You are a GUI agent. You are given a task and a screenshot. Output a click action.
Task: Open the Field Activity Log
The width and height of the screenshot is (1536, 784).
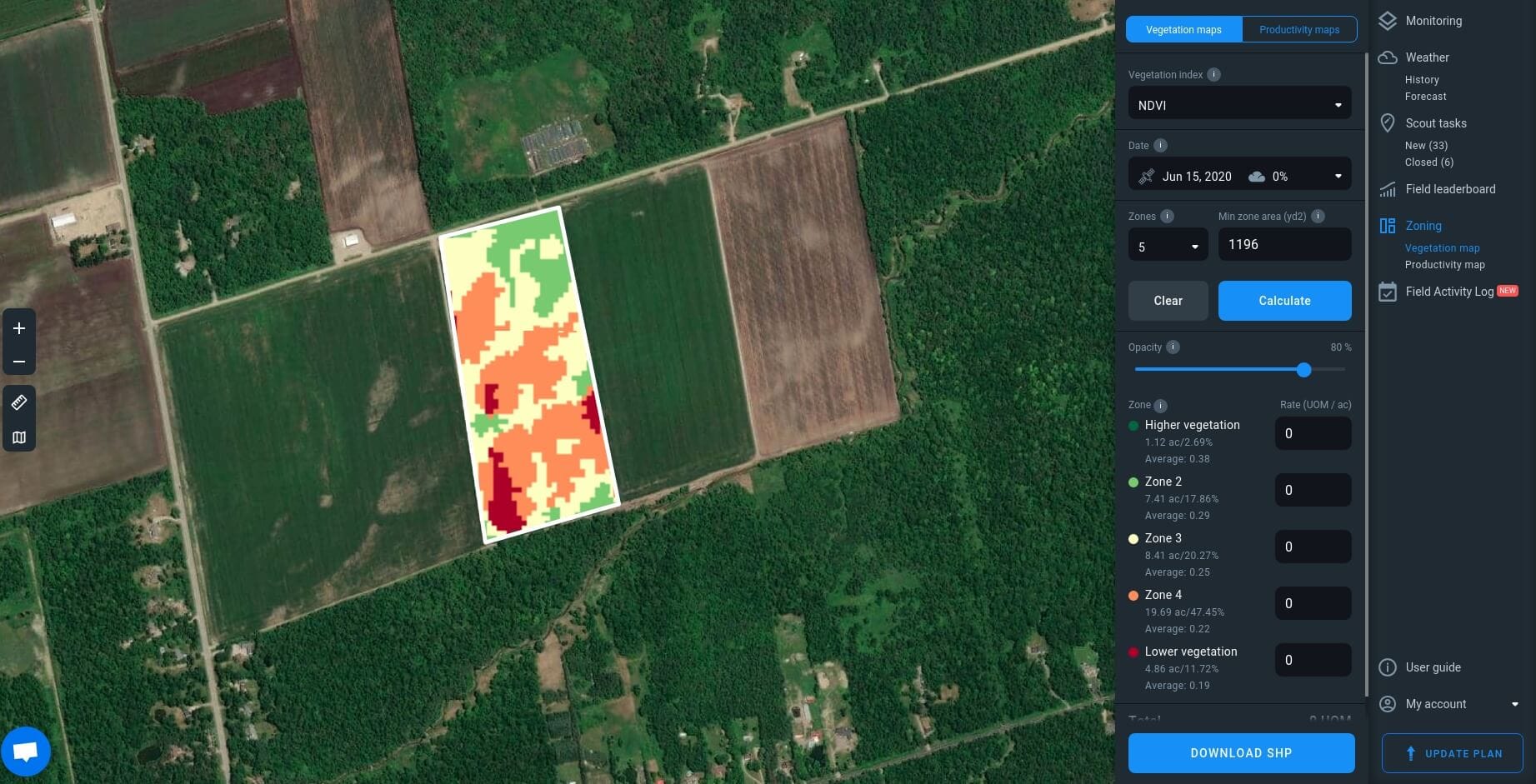coord(1387,292)
